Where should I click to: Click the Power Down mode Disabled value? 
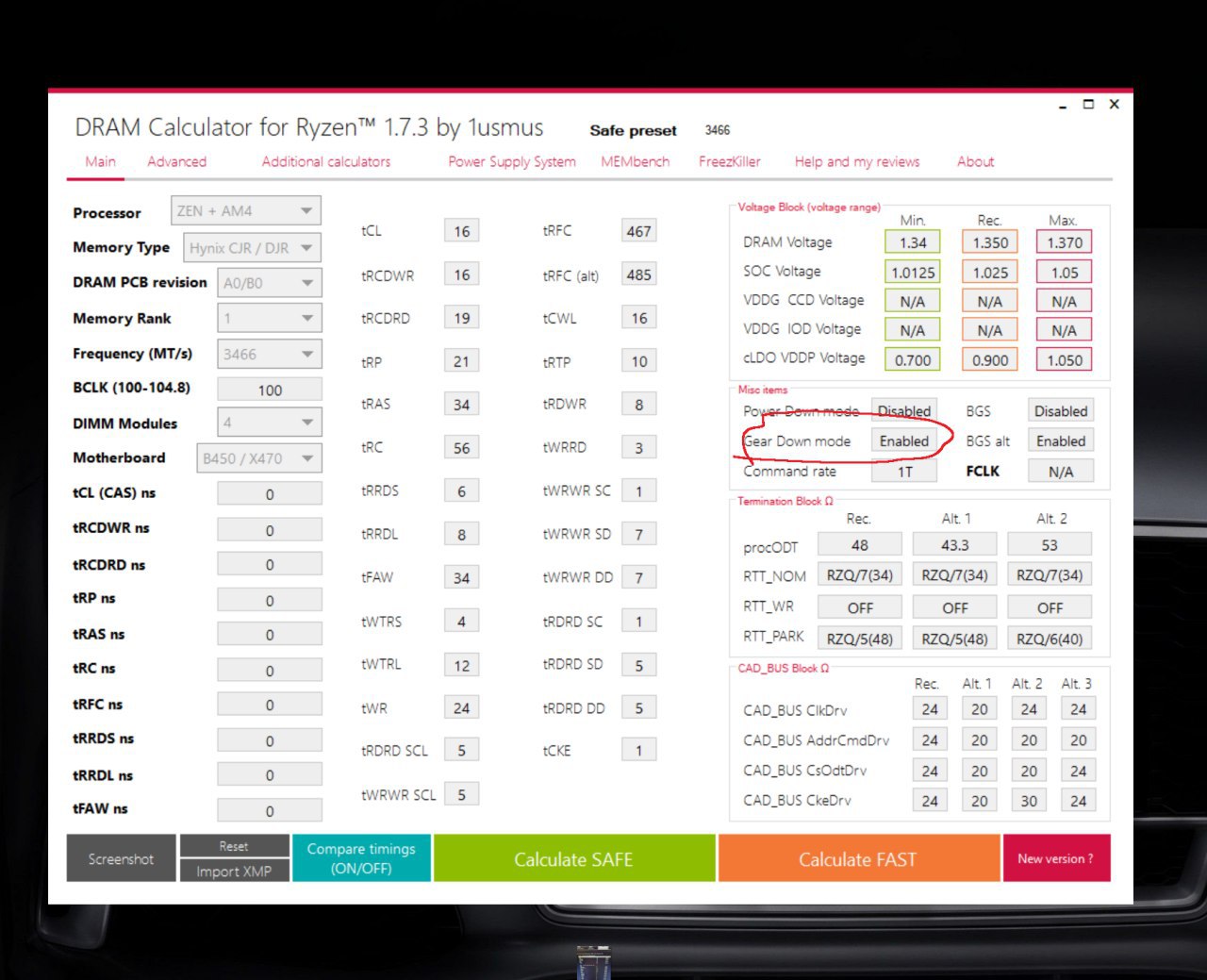[904, 411]
